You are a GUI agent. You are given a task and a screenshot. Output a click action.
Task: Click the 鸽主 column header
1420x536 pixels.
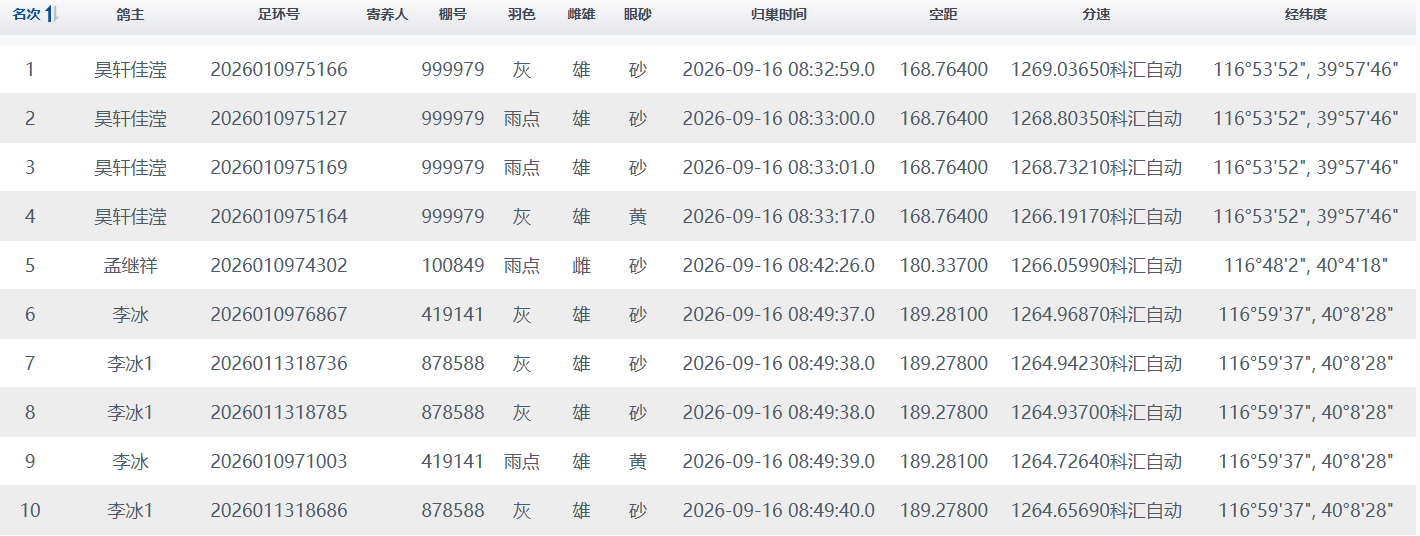point(130,14)
